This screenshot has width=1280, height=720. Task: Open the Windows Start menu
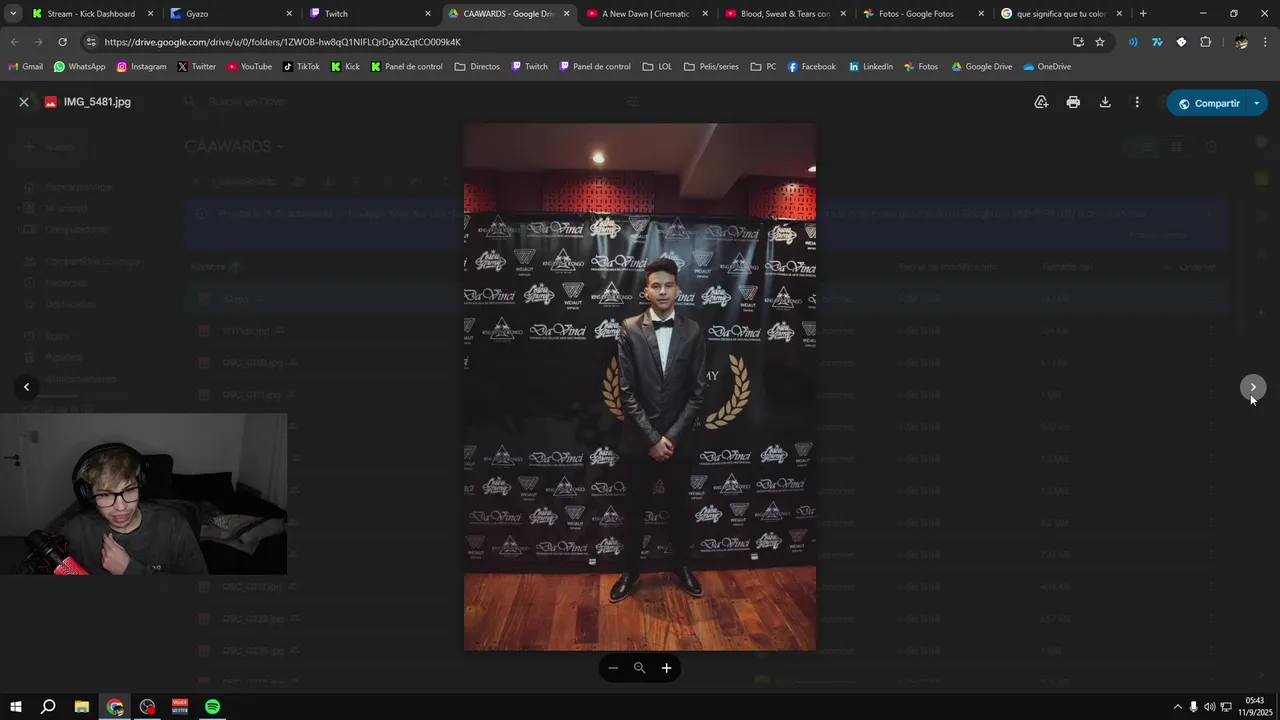[x=16, y=707]
